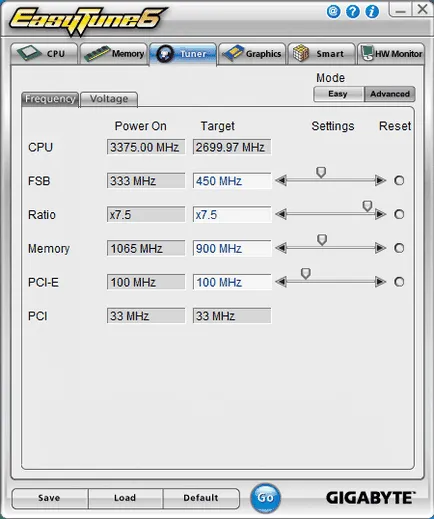
Task: Select the Tuner tab
Action: (x=183, y=54)
